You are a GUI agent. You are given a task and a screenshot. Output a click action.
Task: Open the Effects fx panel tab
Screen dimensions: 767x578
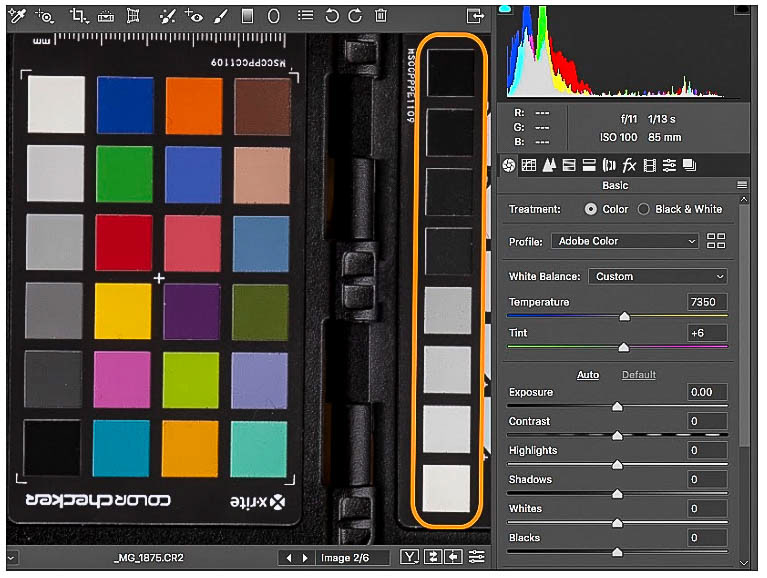629,166
